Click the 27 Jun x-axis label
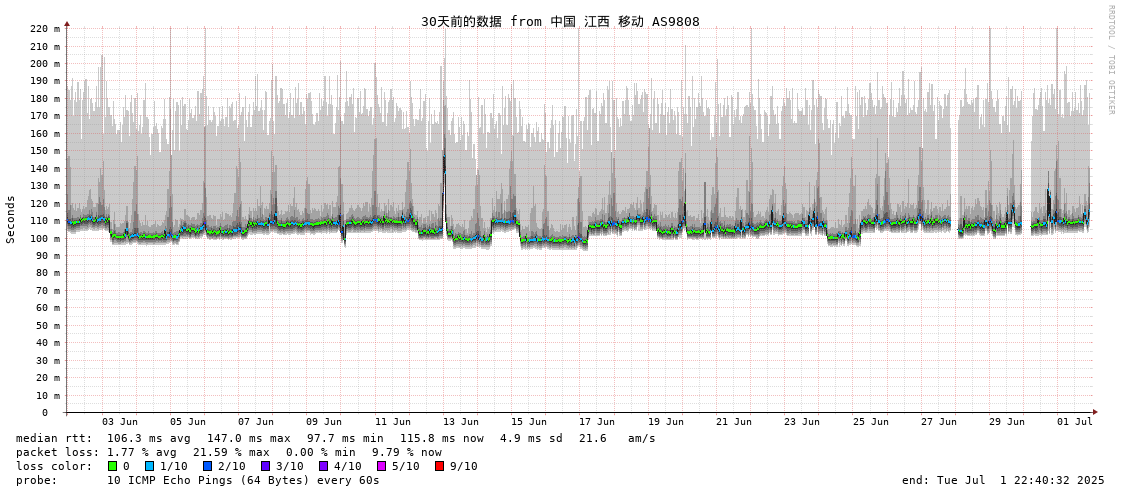The width and height of the screenshot is (1121, 494). click(x=939, y=422)
